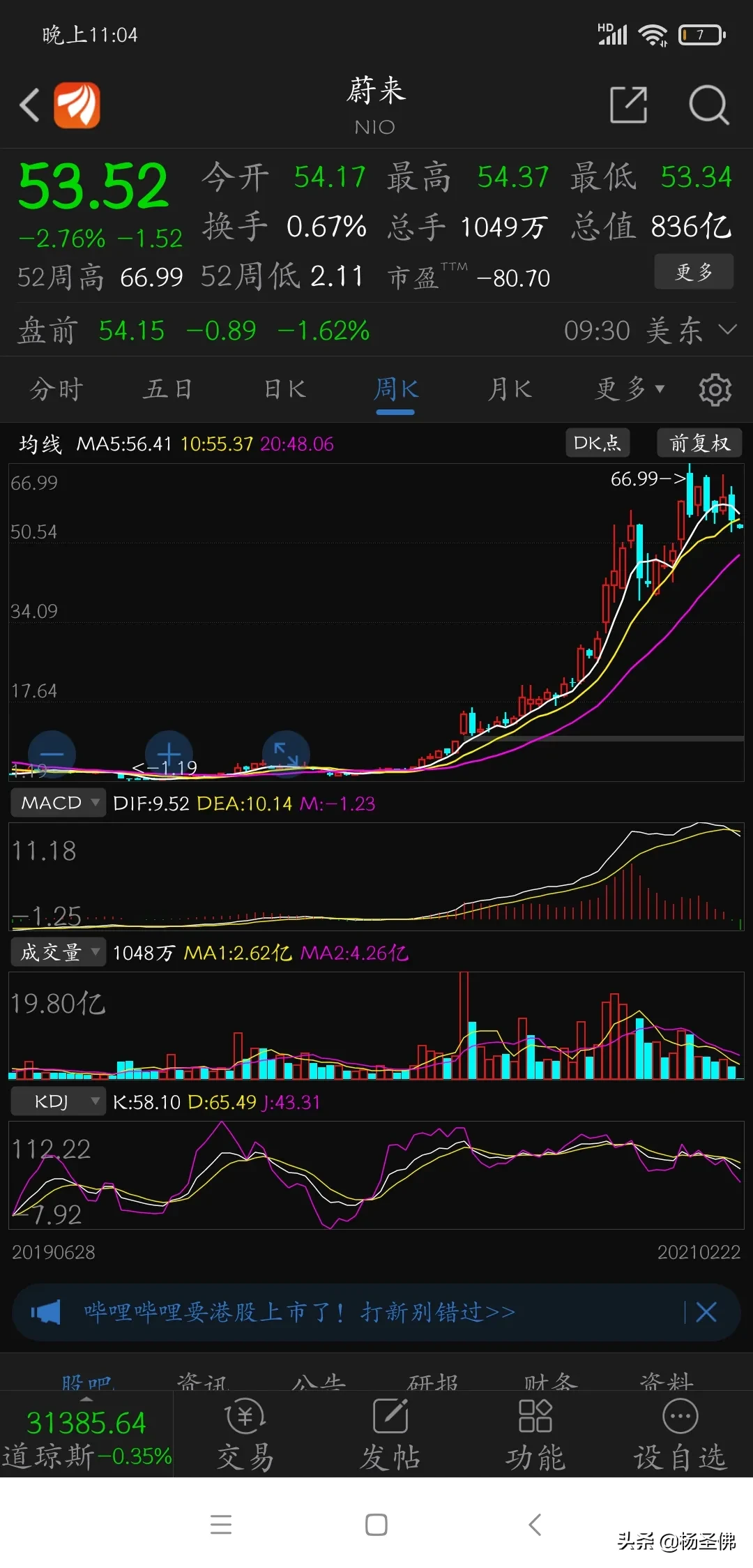
Task: Open 更多 chart period dropdown
Action: pos(630,389)
